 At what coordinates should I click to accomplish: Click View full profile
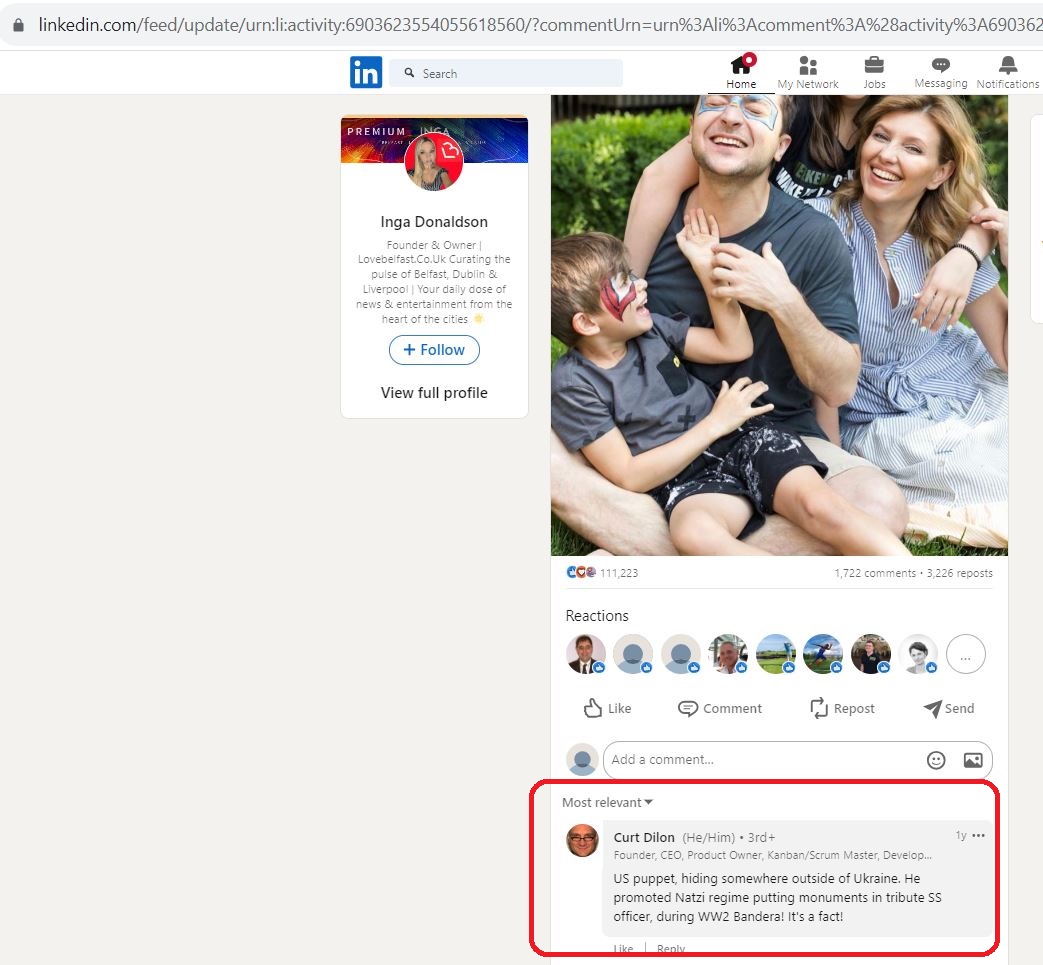tap(434, 392)
